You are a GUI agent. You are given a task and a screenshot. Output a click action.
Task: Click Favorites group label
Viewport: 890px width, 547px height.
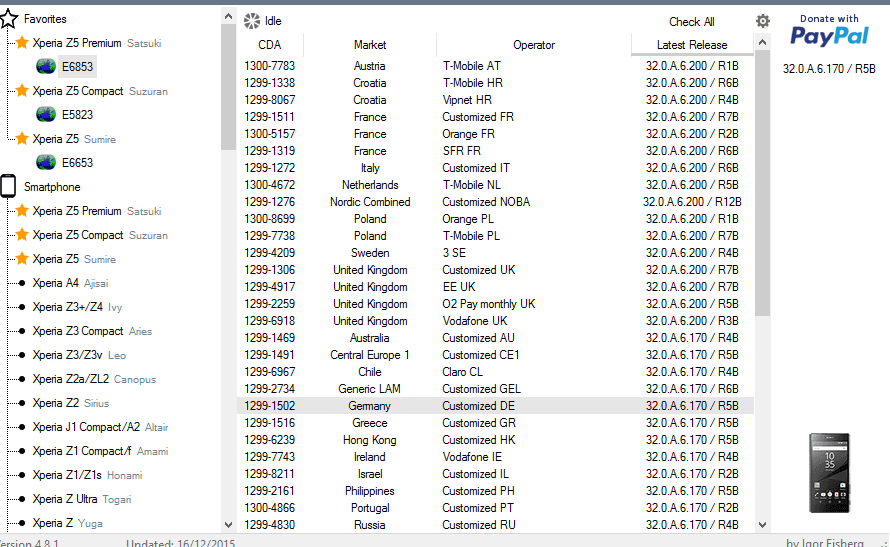pyautogui.click(x=45, y=19)
